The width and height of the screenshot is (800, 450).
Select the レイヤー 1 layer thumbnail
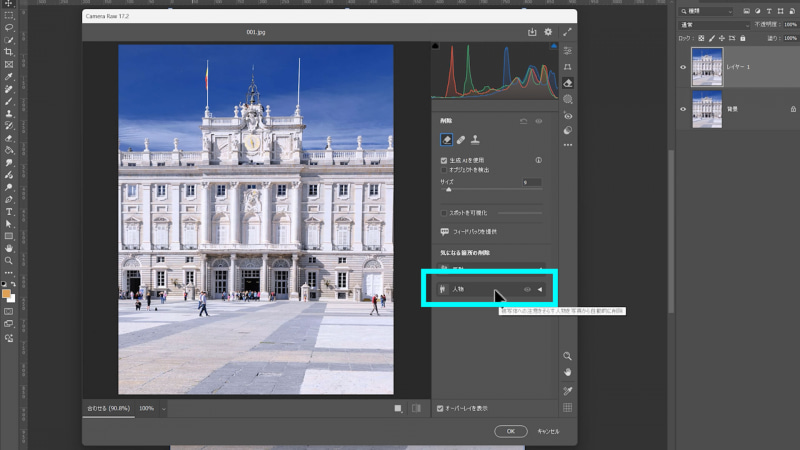click(x=707, y=67)
